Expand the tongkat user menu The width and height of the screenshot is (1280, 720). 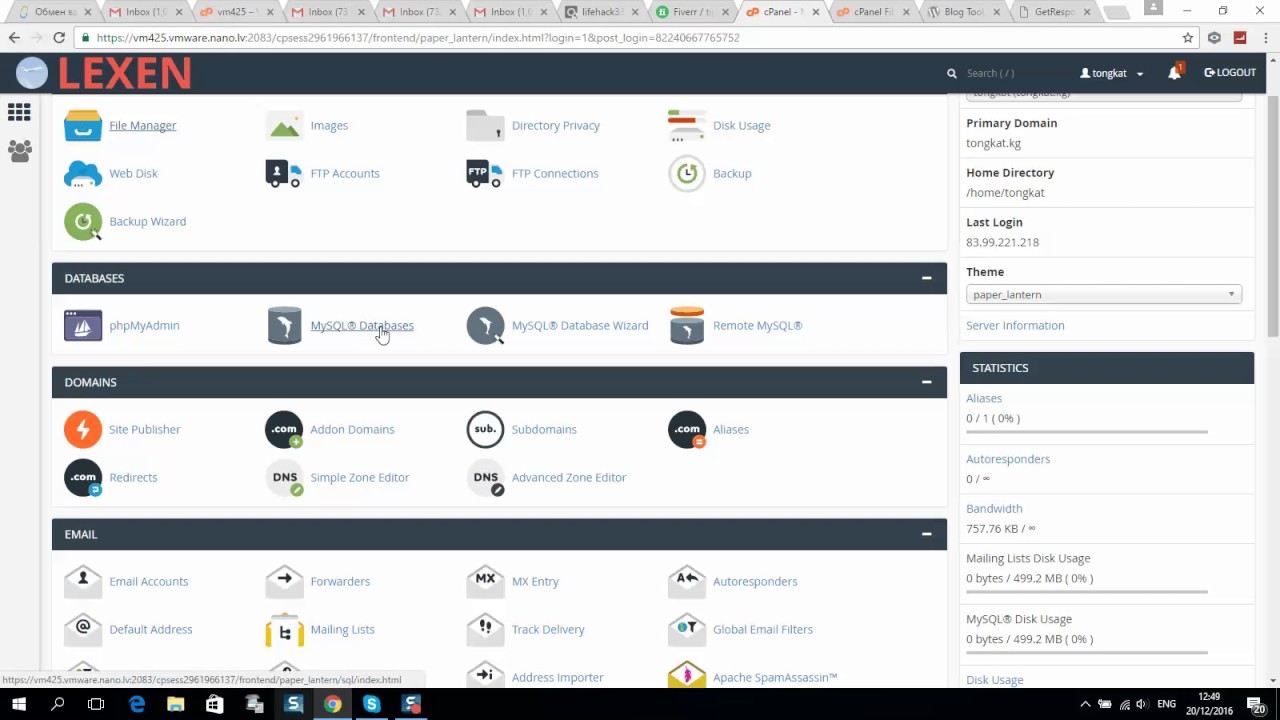[x=1111, y=73]
